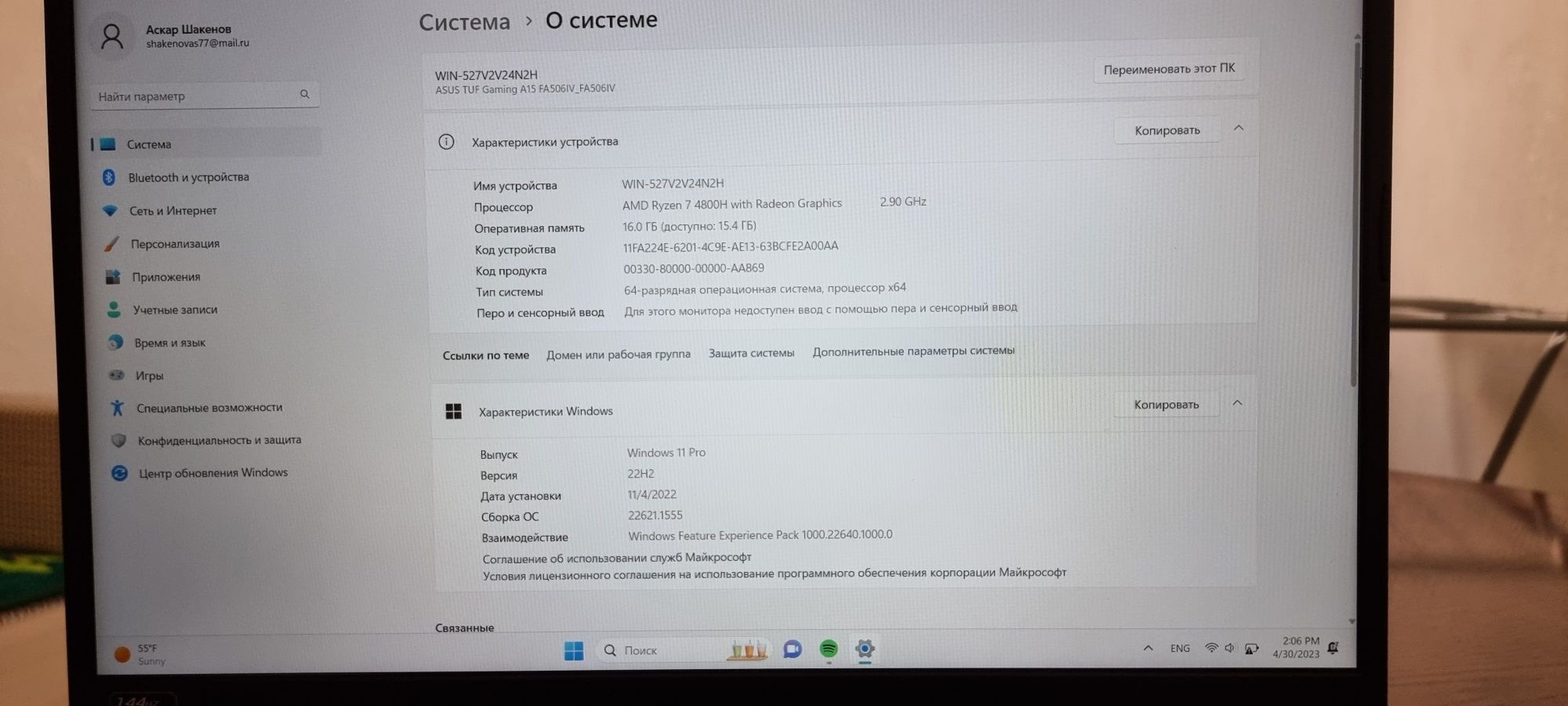This screenshot has height=706, width=1568.
Task: Select the Windows 11 Pro edition text
Action: [x=666, y=453]
